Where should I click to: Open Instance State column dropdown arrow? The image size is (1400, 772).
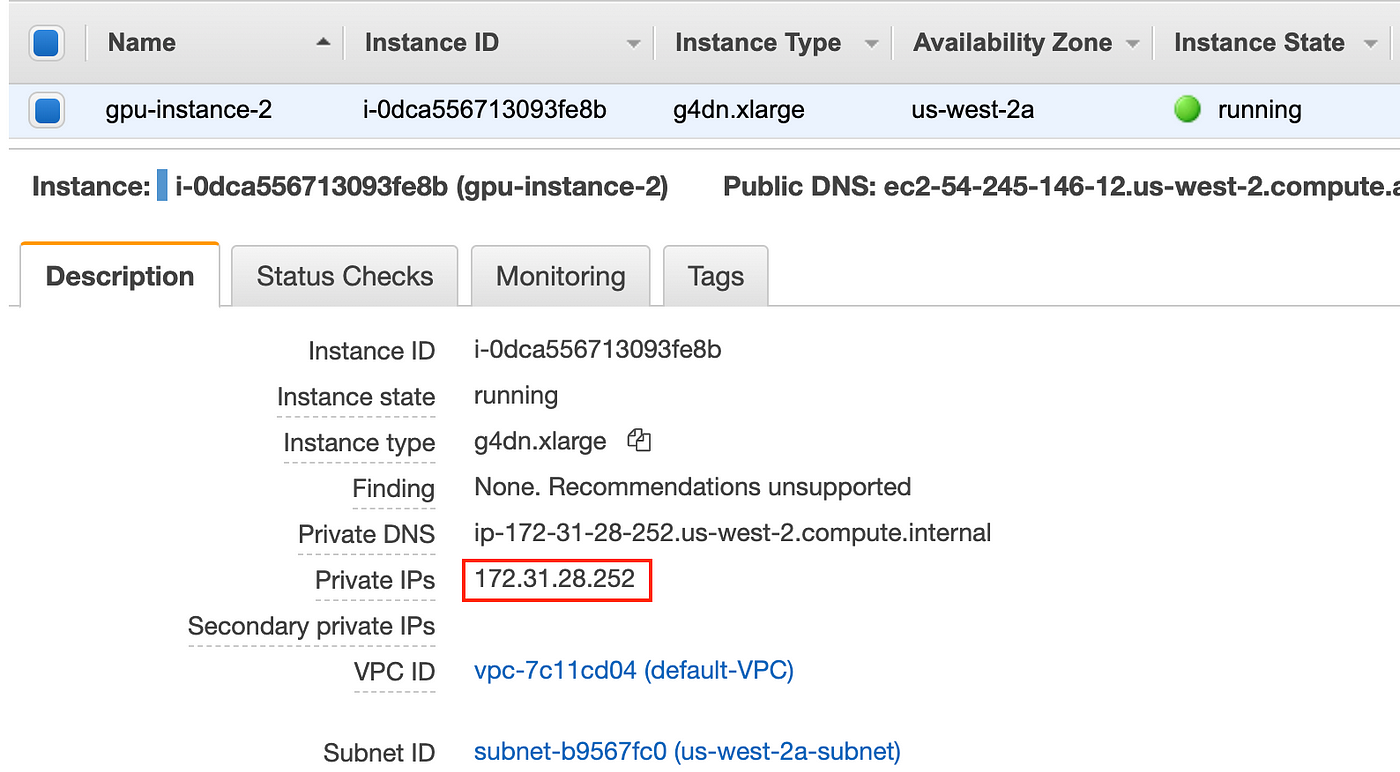coord(1370,44)
